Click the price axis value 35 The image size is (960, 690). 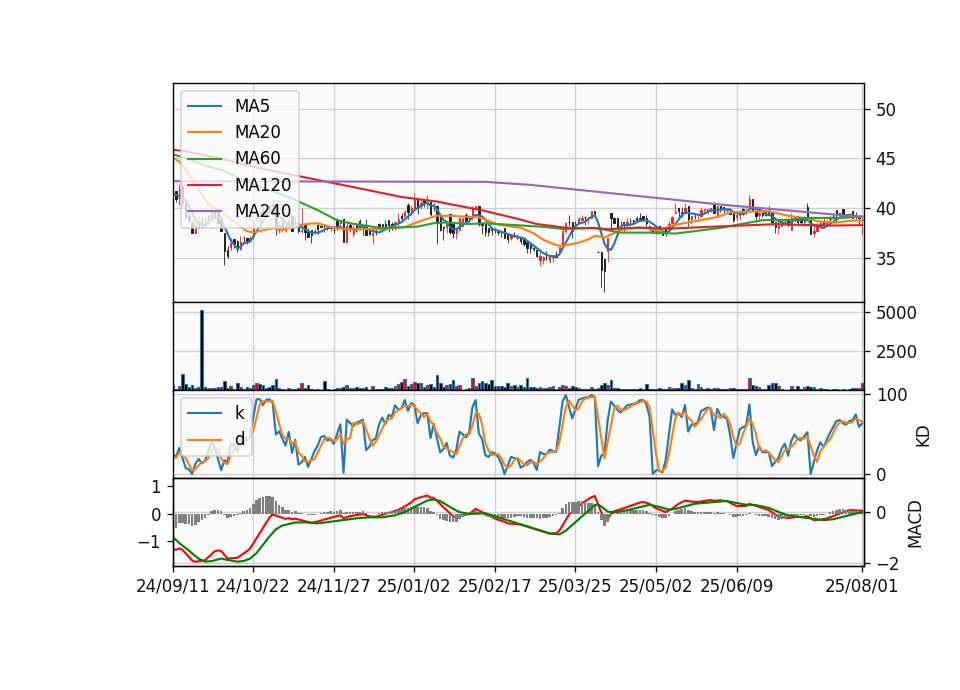pyautogui.click(x=886, y=259)
